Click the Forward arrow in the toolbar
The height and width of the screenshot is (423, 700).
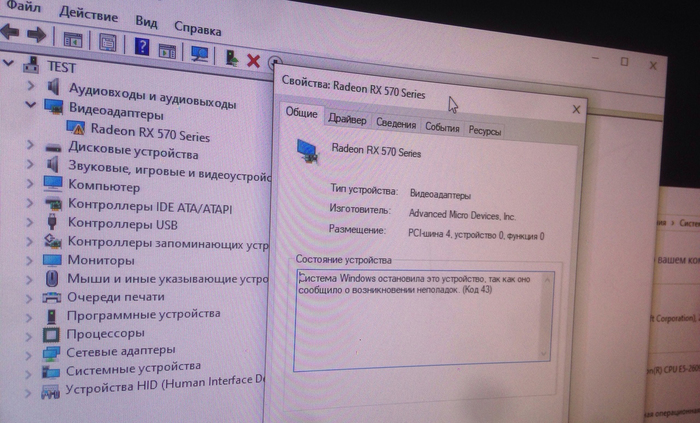tap(37, 36)
